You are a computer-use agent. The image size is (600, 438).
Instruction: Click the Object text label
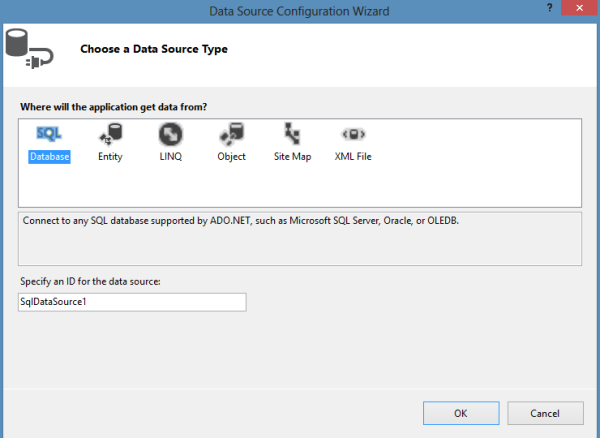[x=231, y=157]
